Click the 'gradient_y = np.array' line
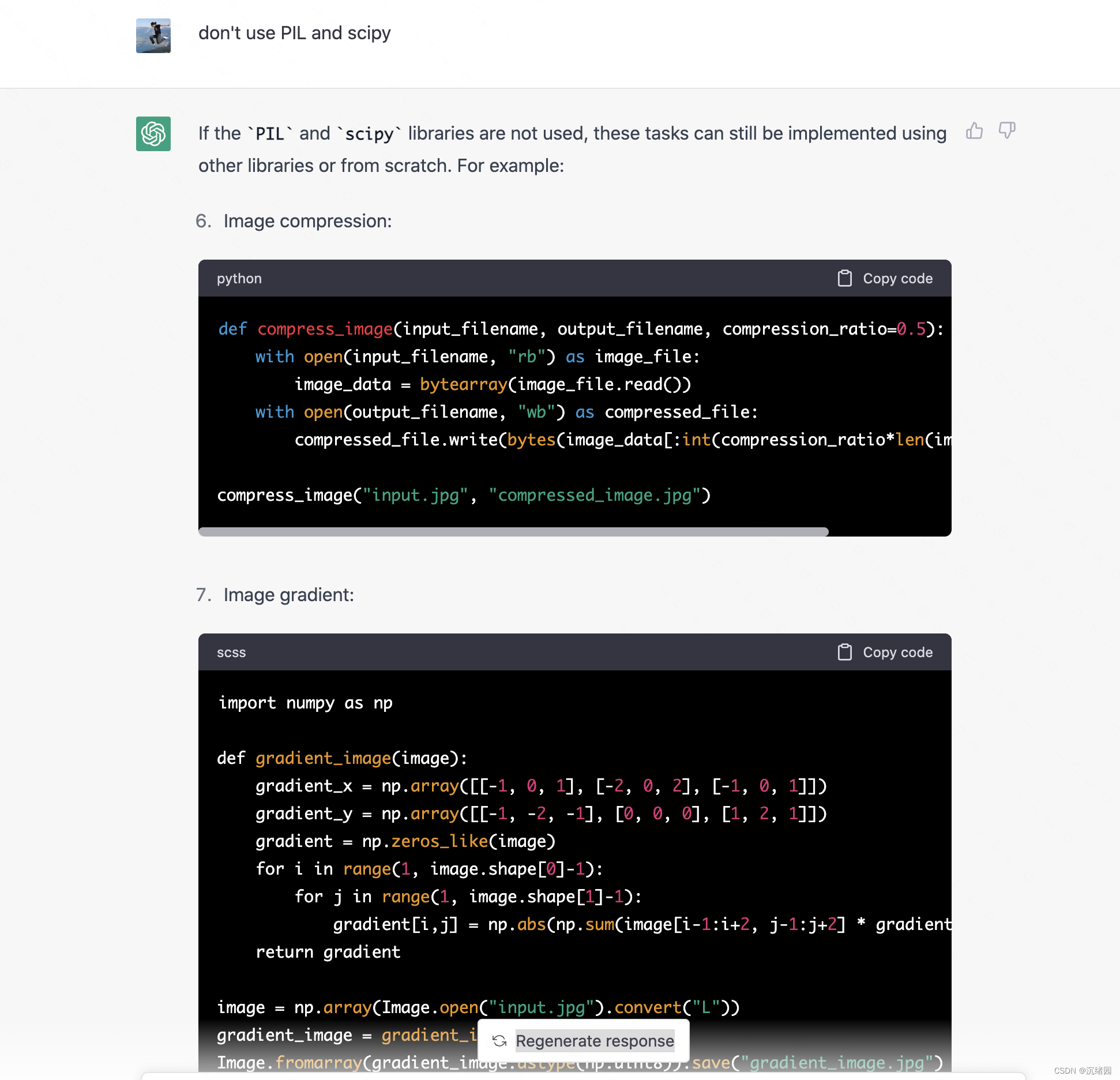 pos(541,813)
